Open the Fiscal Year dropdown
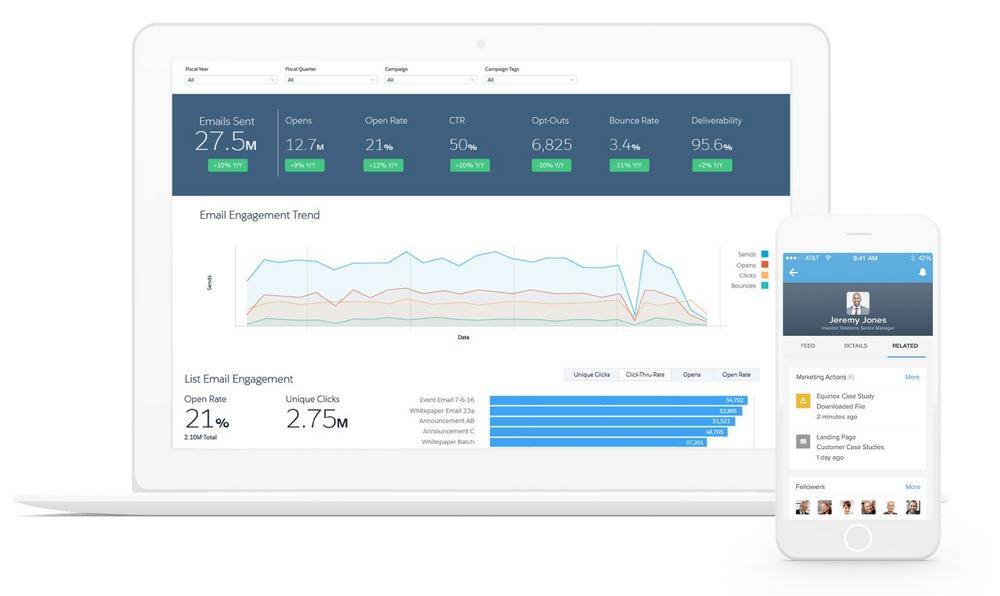Screen dimensions: 1000x596 (230, 79)
